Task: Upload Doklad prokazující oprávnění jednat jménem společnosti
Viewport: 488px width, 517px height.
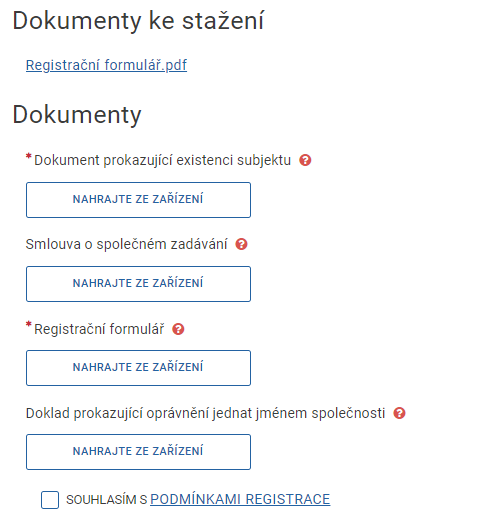Action: pyautogui.click(x=138, y=452)
